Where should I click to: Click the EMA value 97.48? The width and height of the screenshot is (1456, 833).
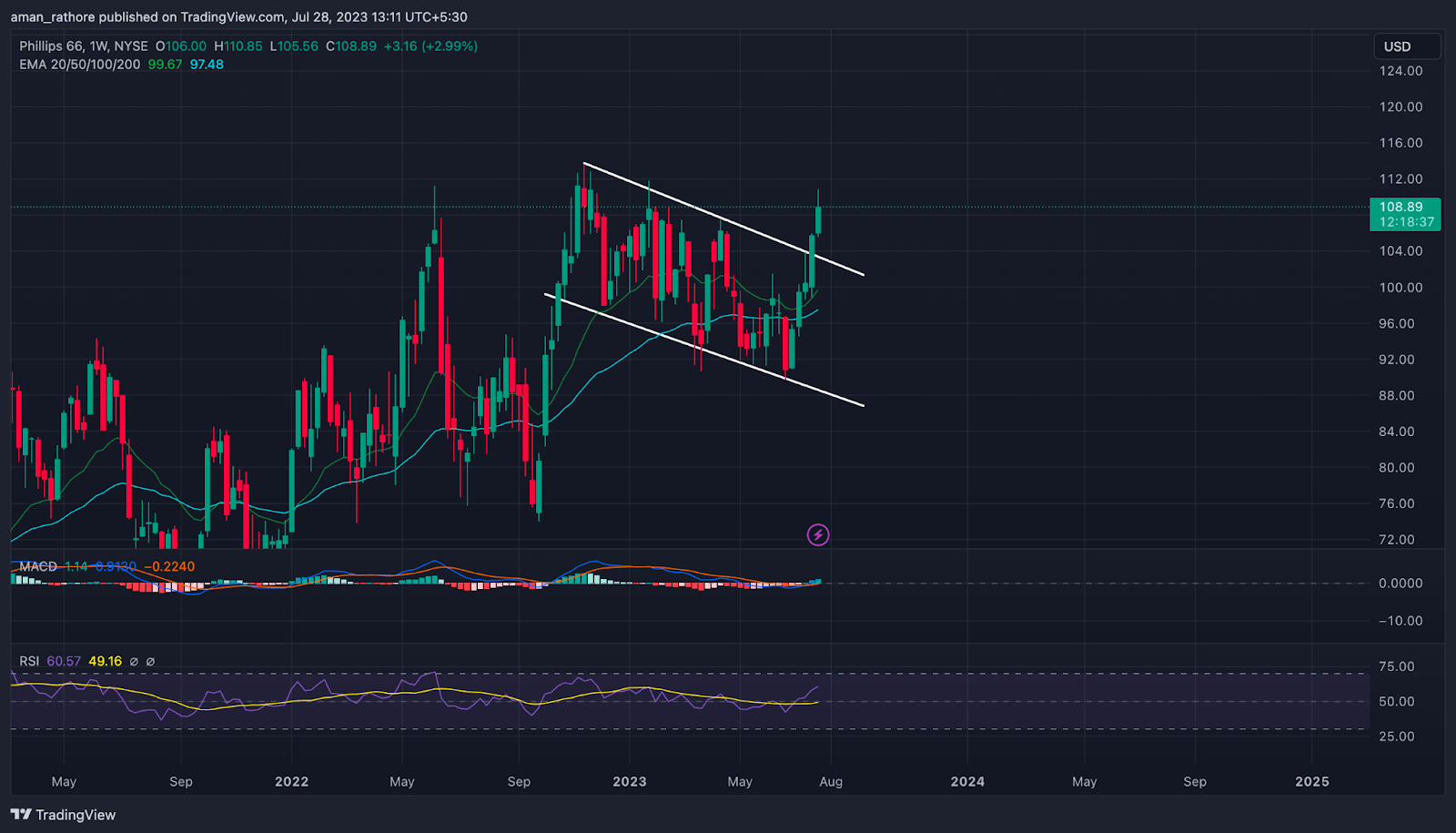[x=207, y=65]
